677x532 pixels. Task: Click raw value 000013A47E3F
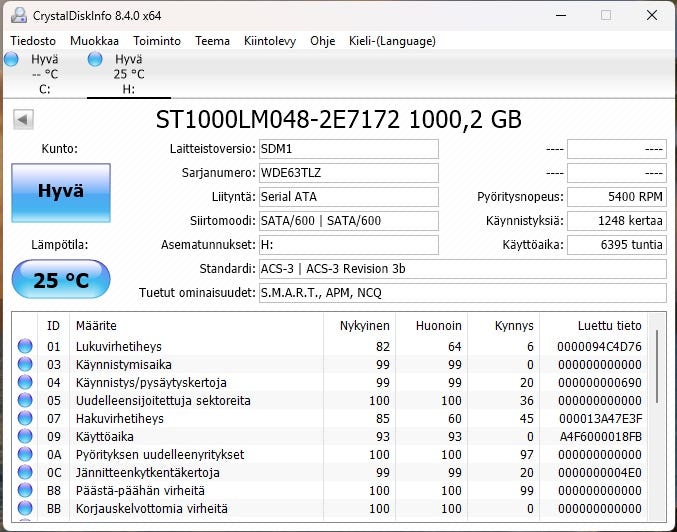click(x=600, y=418)
